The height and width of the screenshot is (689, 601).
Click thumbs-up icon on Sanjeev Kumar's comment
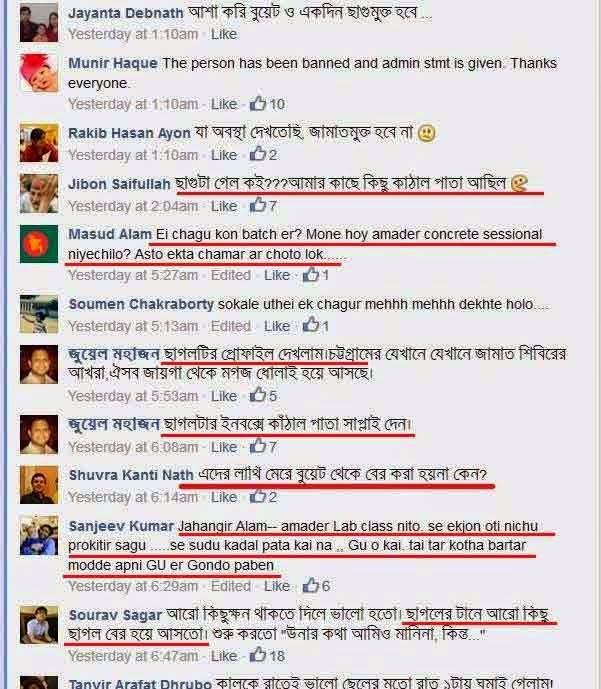(x=311, y=585)
